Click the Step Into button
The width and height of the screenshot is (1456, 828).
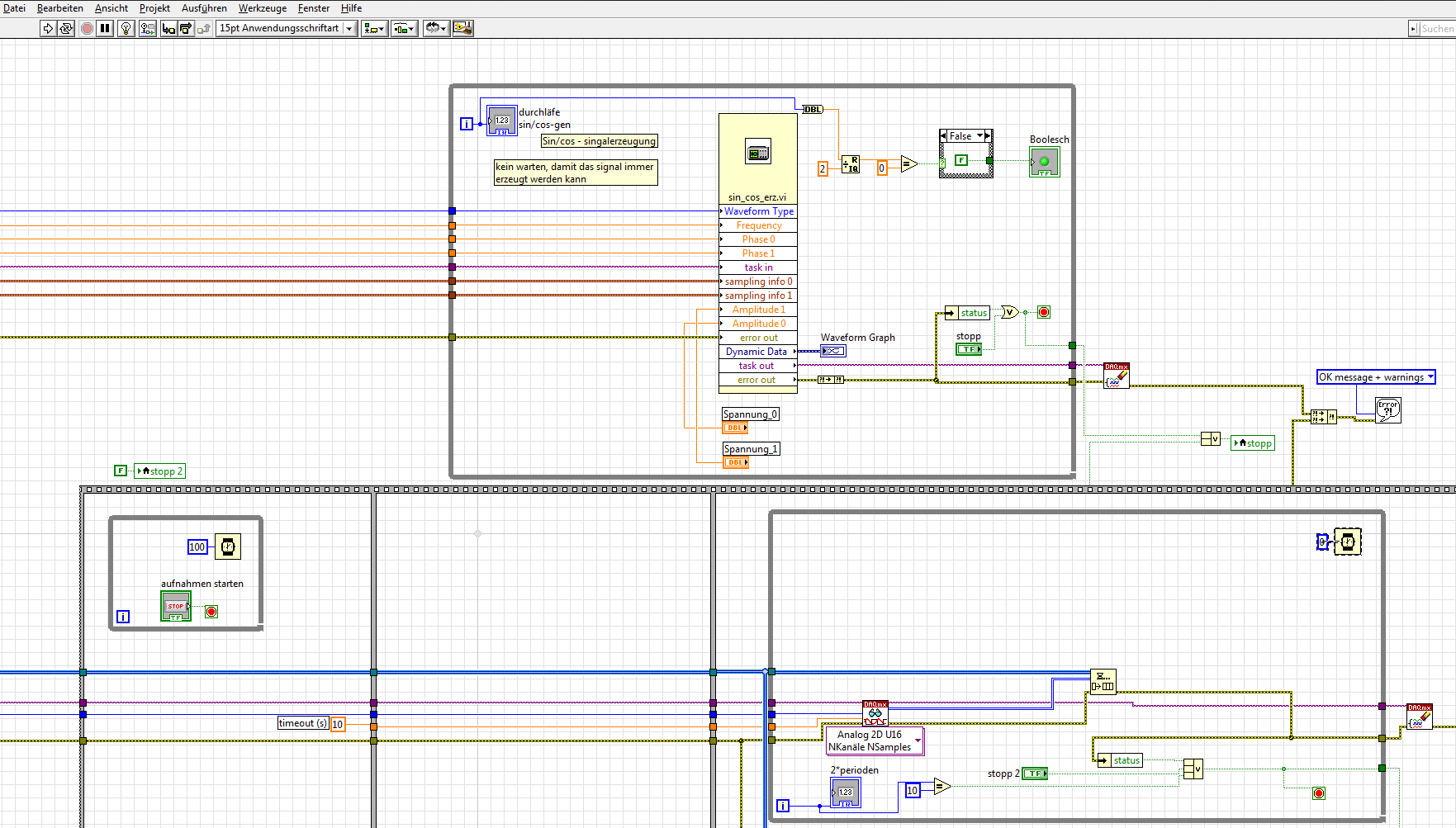(x=168, y=29)
